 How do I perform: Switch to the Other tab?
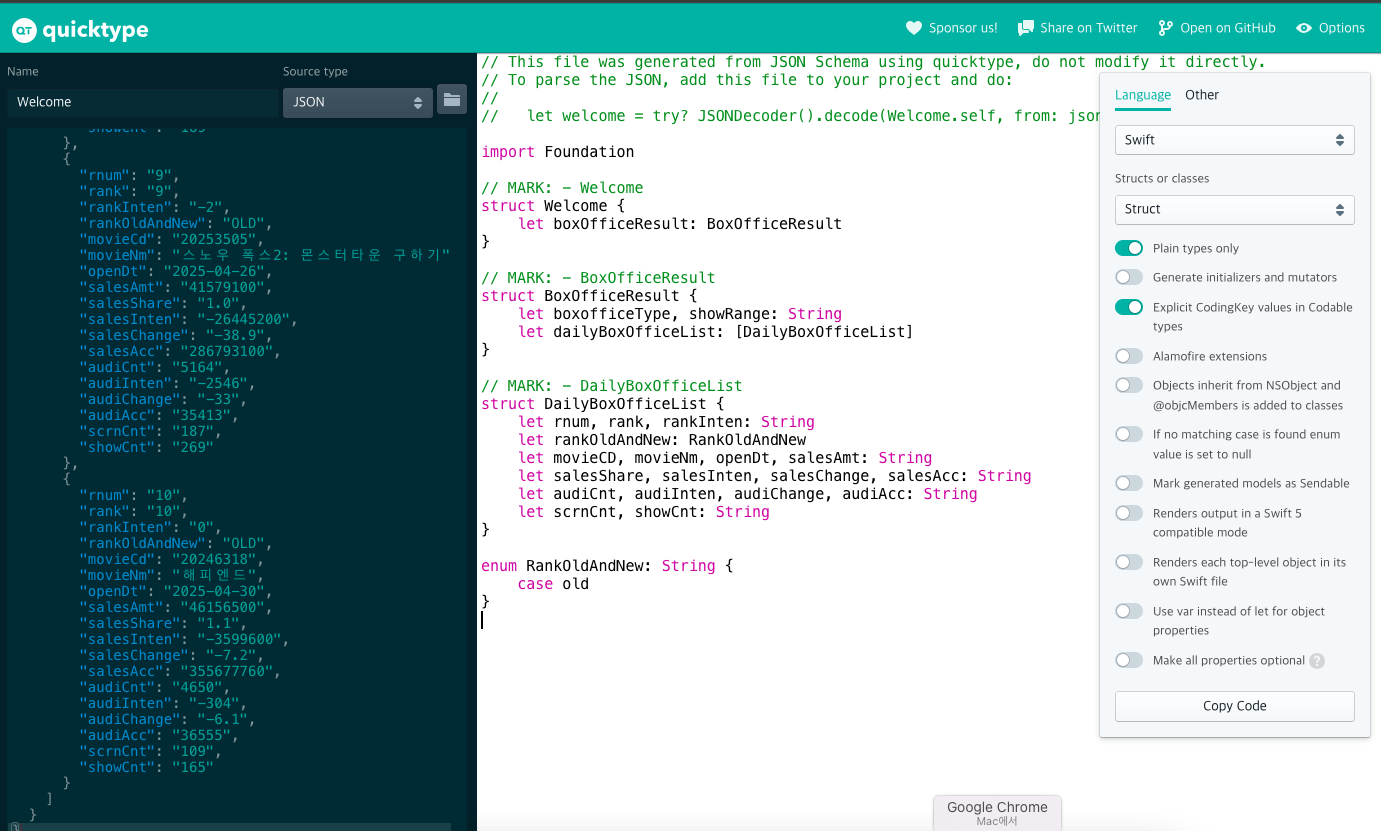tap(1202, 95)
